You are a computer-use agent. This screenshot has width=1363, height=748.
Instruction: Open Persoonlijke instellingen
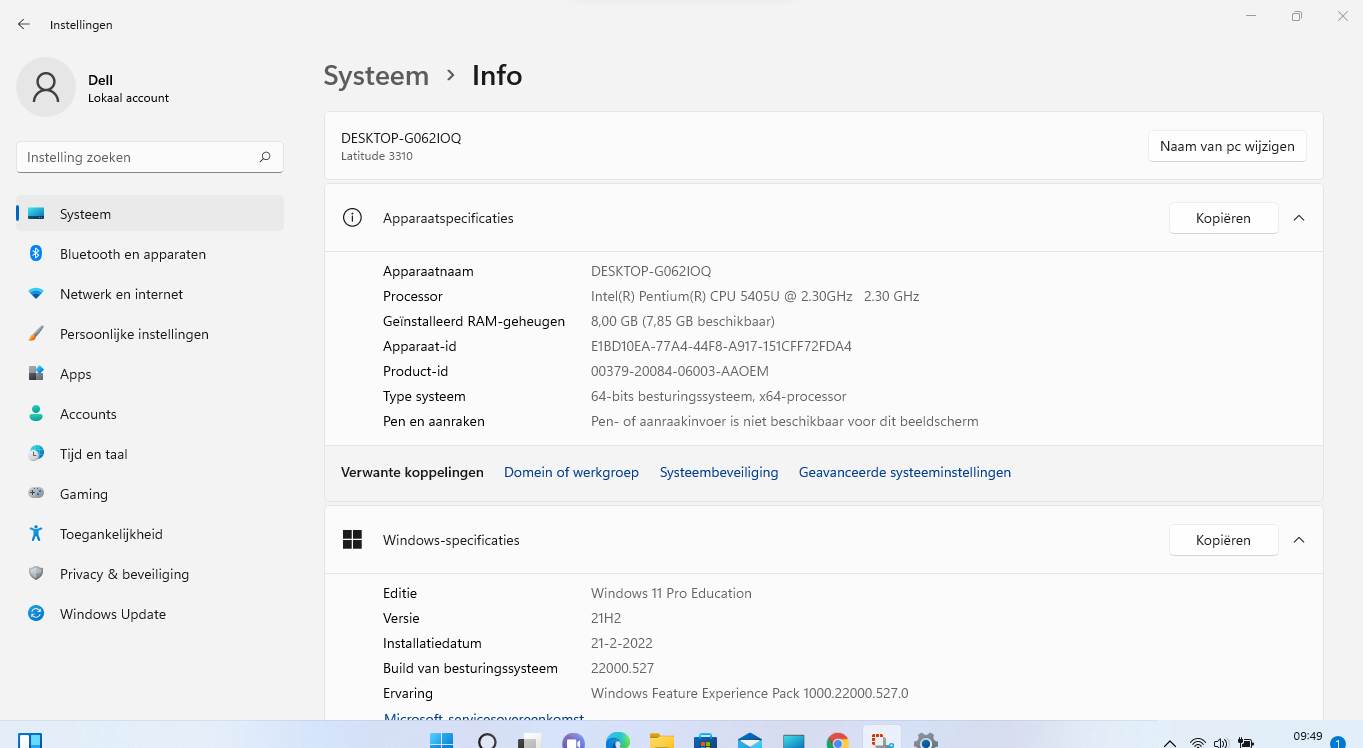[150, 334]
